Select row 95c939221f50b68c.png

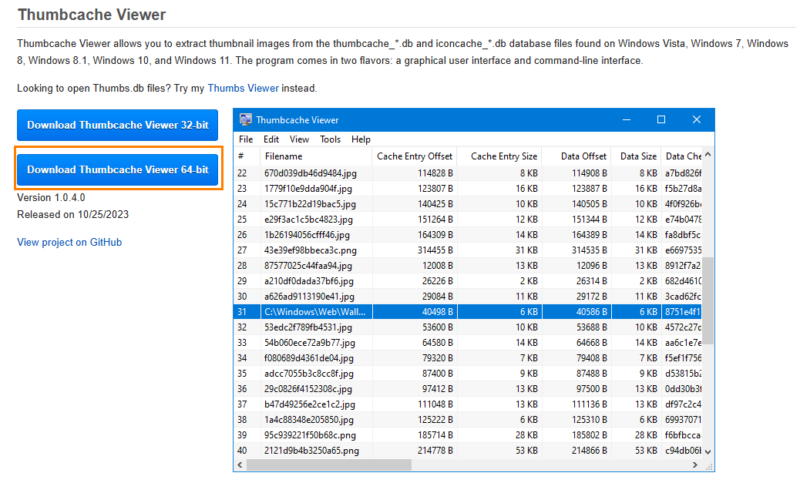coord(468,435)
